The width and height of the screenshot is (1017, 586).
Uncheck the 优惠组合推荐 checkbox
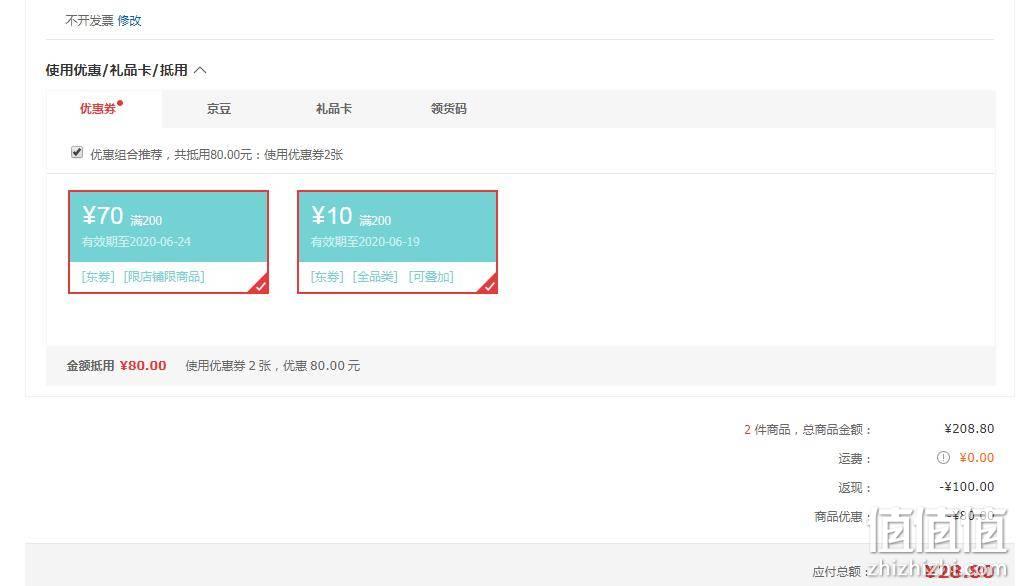77,153
